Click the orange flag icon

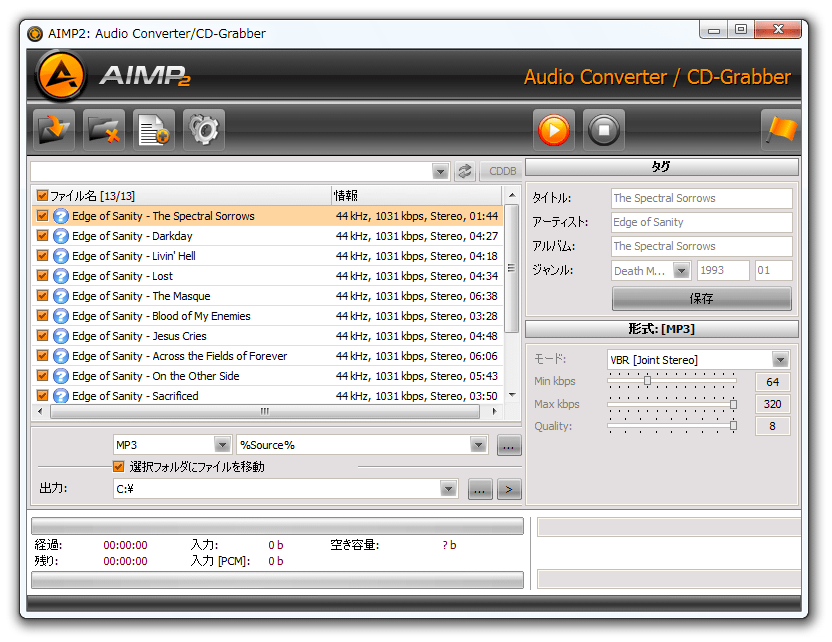pos(781,130)
